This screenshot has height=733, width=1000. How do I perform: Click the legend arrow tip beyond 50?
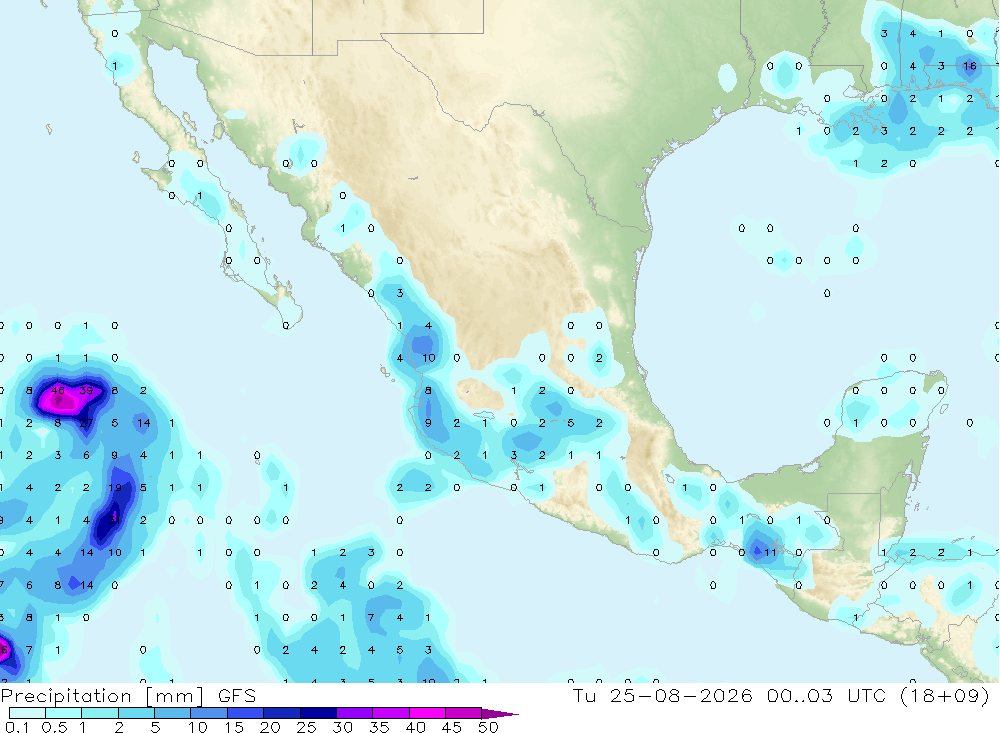coord(501,713)
